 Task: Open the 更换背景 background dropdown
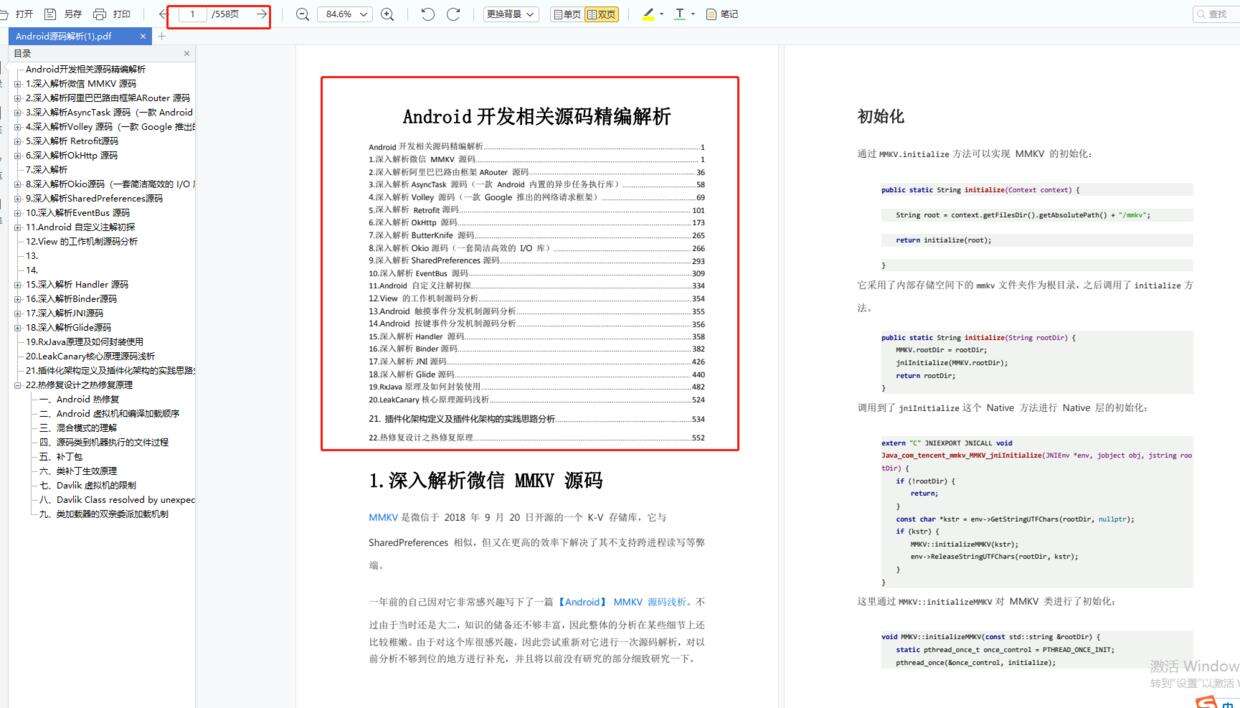point(511,14)
